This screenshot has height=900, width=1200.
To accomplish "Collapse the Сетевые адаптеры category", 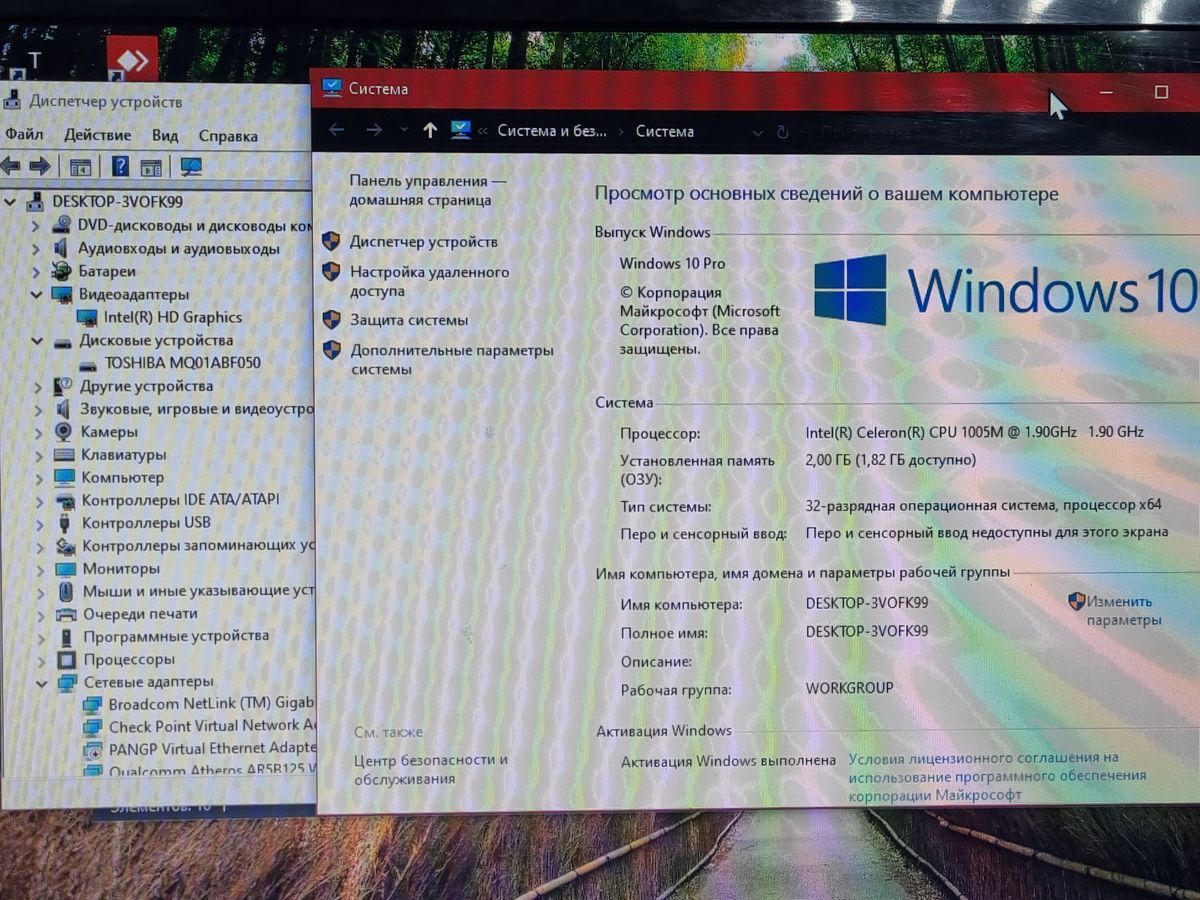I will point(42,683).
